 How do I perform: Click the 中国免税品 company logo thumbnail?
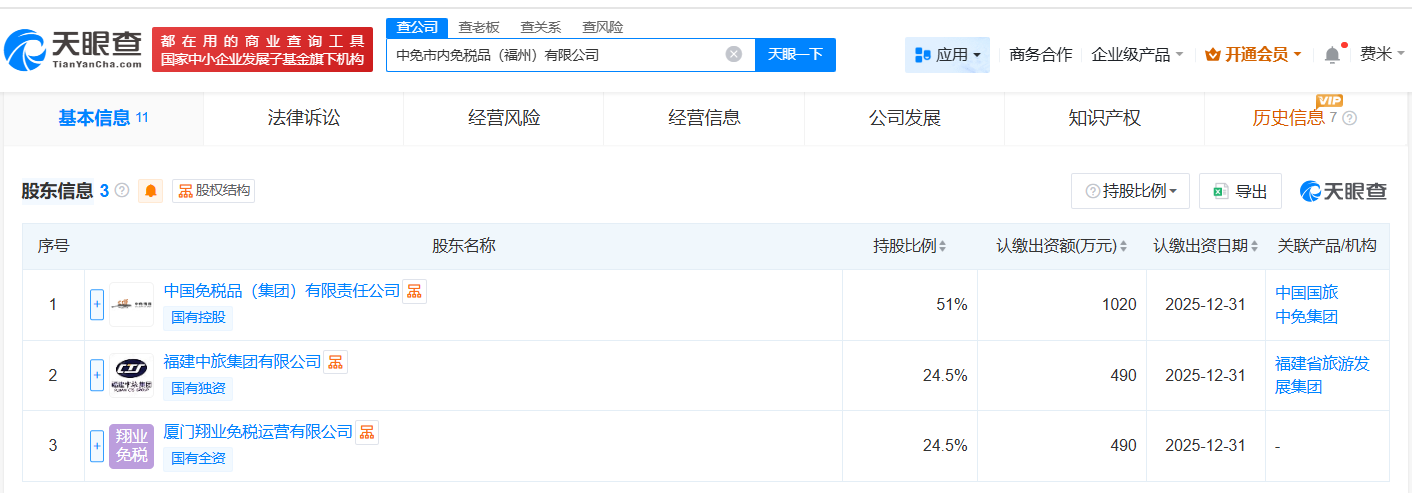click(132, 304)
